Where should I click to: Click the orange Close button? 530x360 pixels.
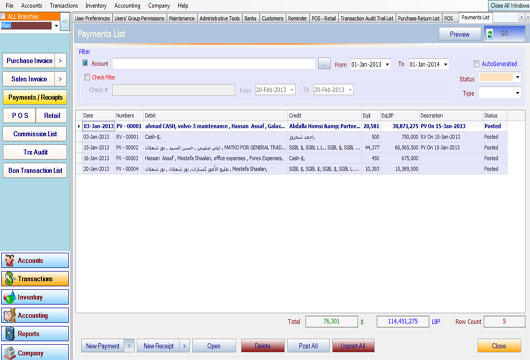[x=499, y=346]
